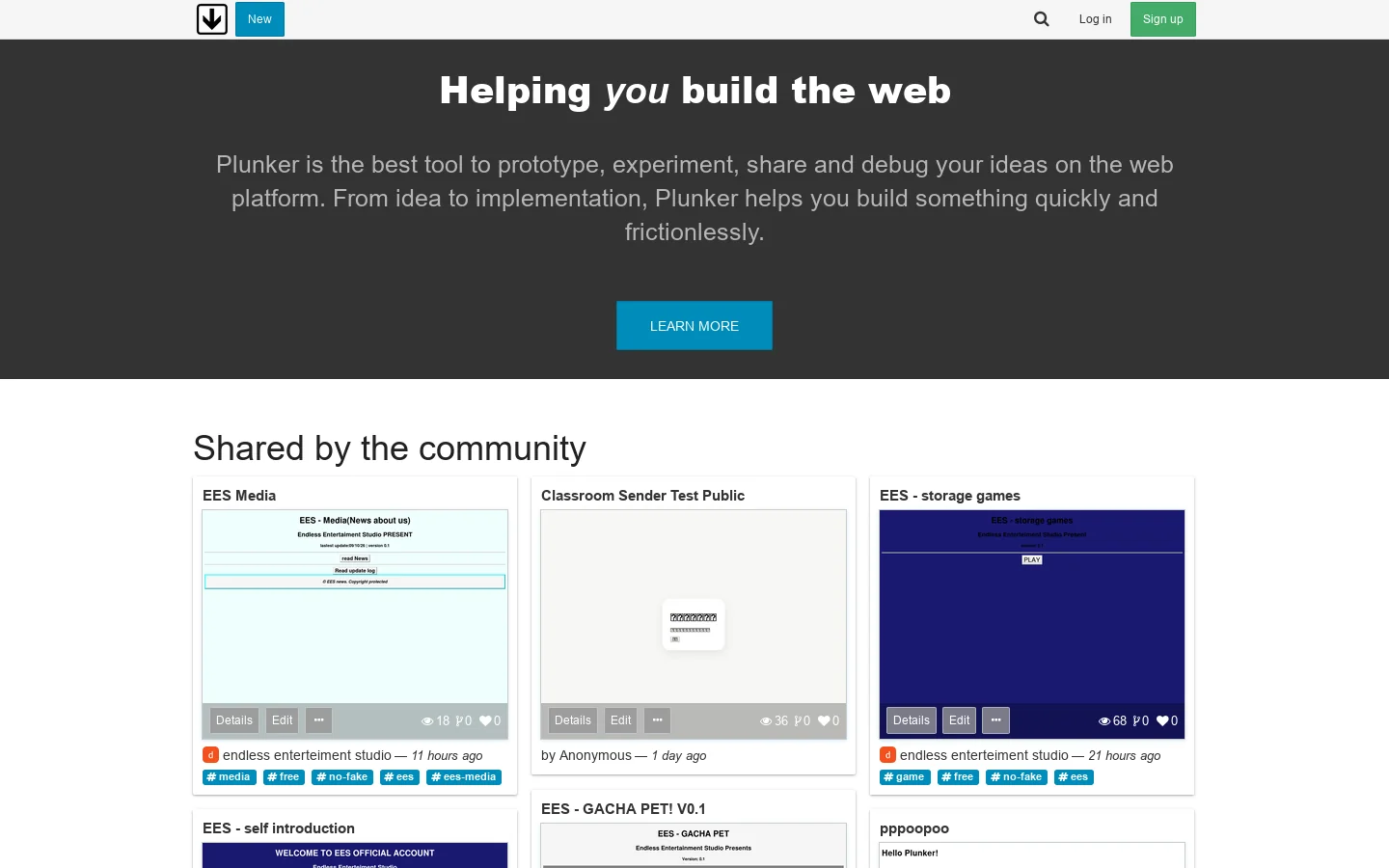The width and height of the screenshot is (1389, 868).
Task: Click the Plunker logo icon
Action: point(212,19)
